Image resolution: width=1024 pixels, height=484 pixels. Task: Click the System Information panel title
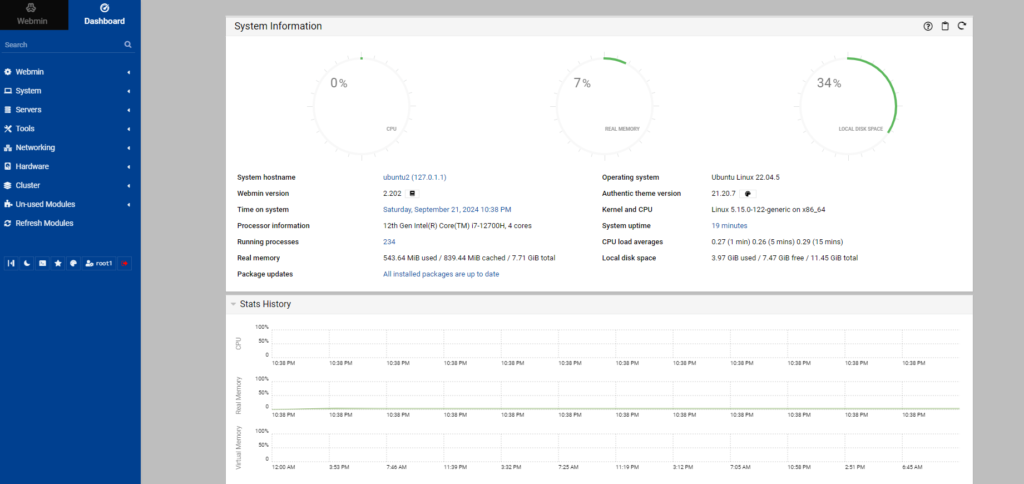point(278,26)
